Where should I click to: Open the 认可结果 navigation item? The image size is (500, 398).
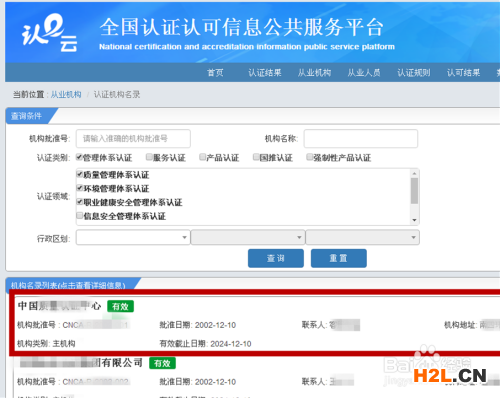click(x=463, y=73)
